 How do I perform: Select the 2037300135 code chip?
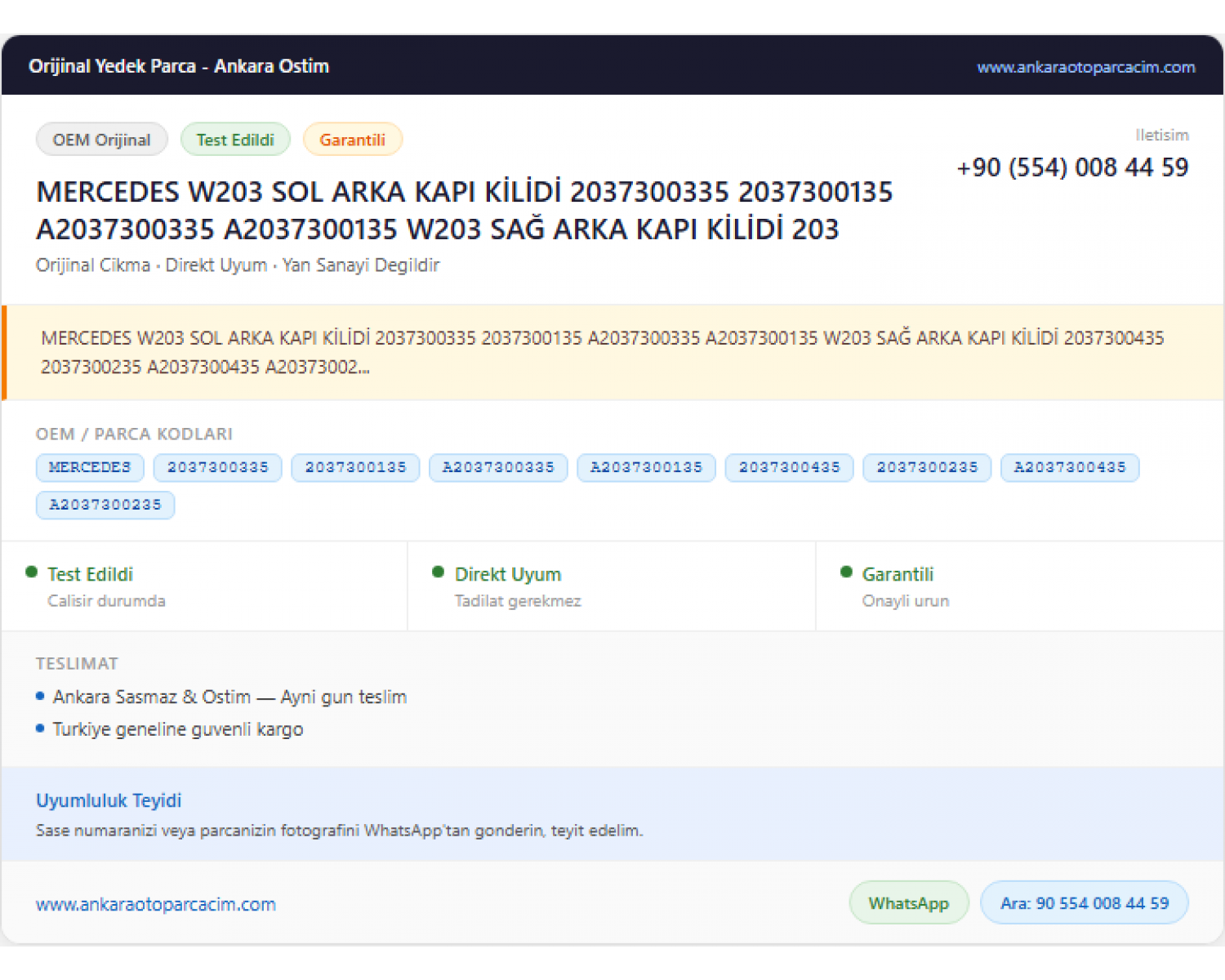coord(356,467)
